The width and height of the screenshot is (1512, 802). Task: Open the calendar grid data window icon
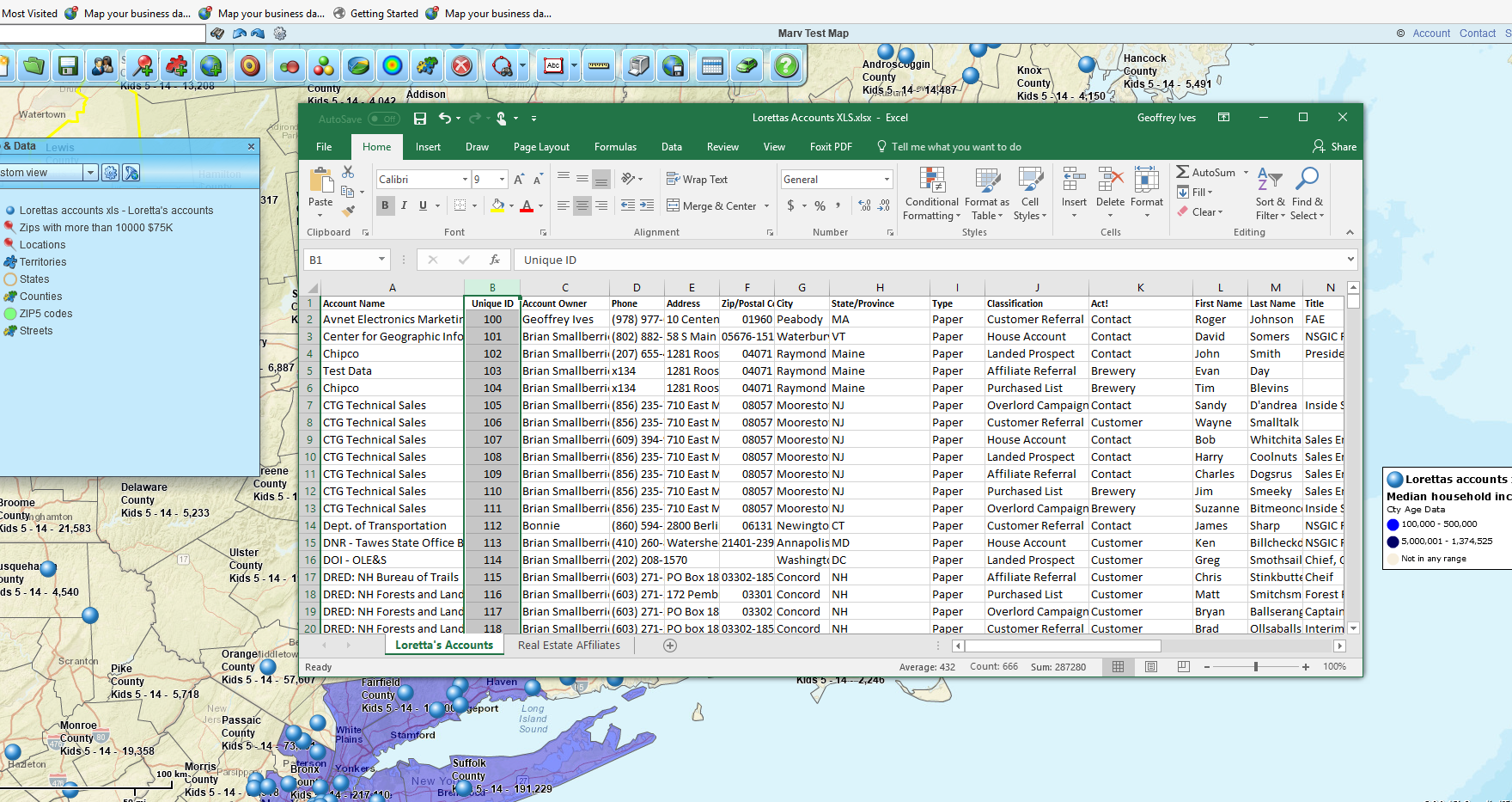pos(712,66)
